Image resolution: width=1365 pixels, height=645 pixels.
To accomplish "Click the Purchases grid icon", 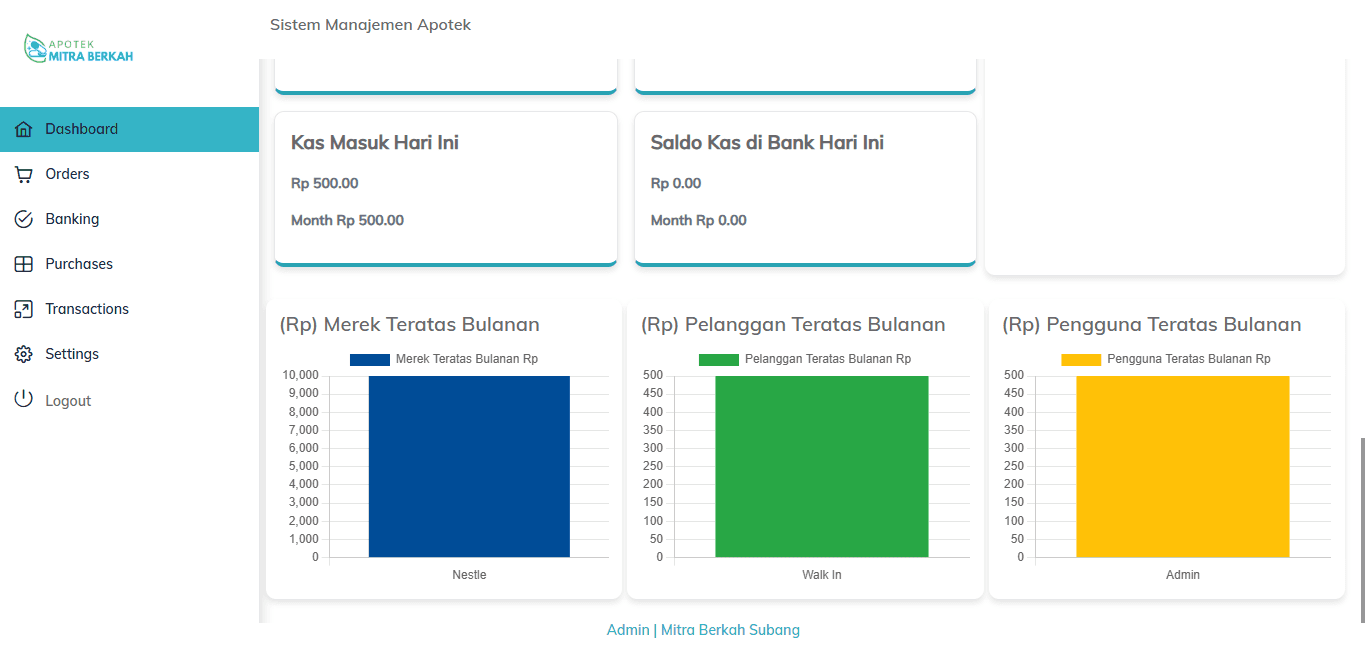I will (x=24, y=264).
